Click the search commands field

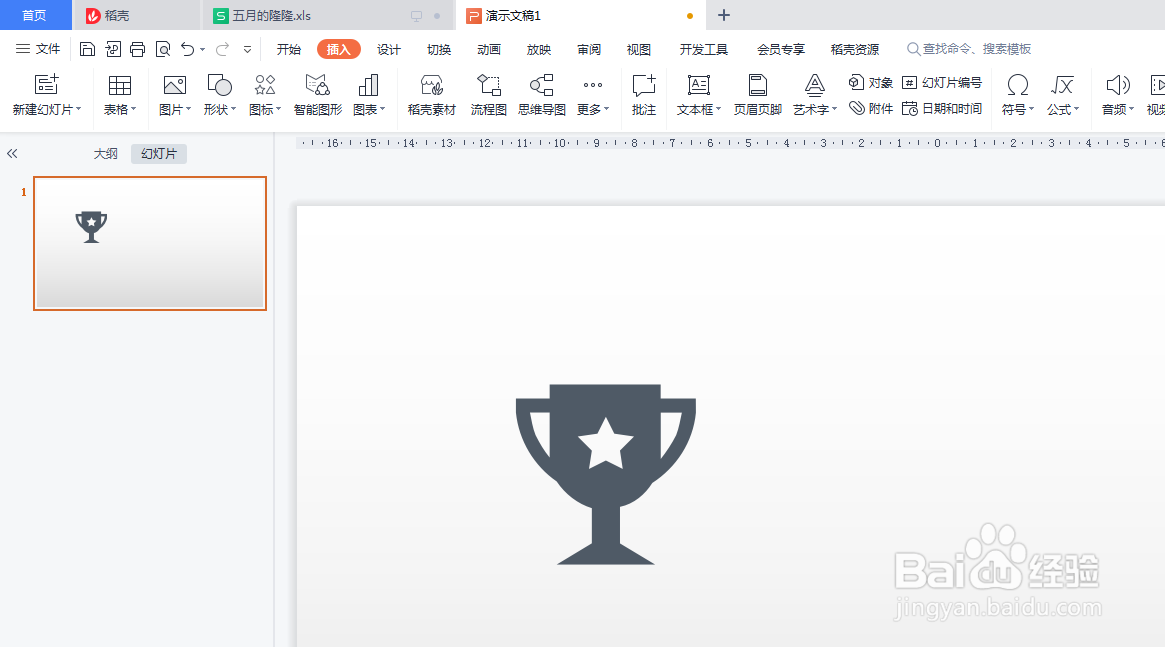pos(969,49)
